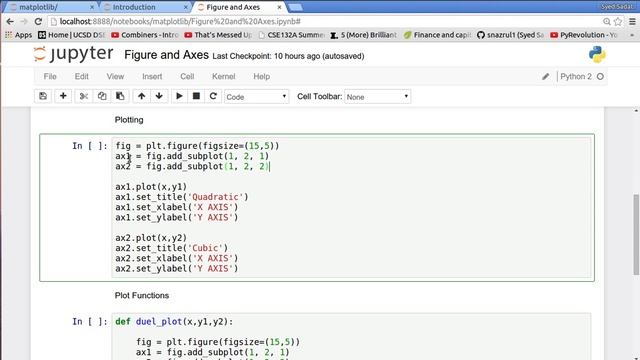Move selected cell up arrow
Viewport: 640px width, 360px height.
(x=141, y=96)
